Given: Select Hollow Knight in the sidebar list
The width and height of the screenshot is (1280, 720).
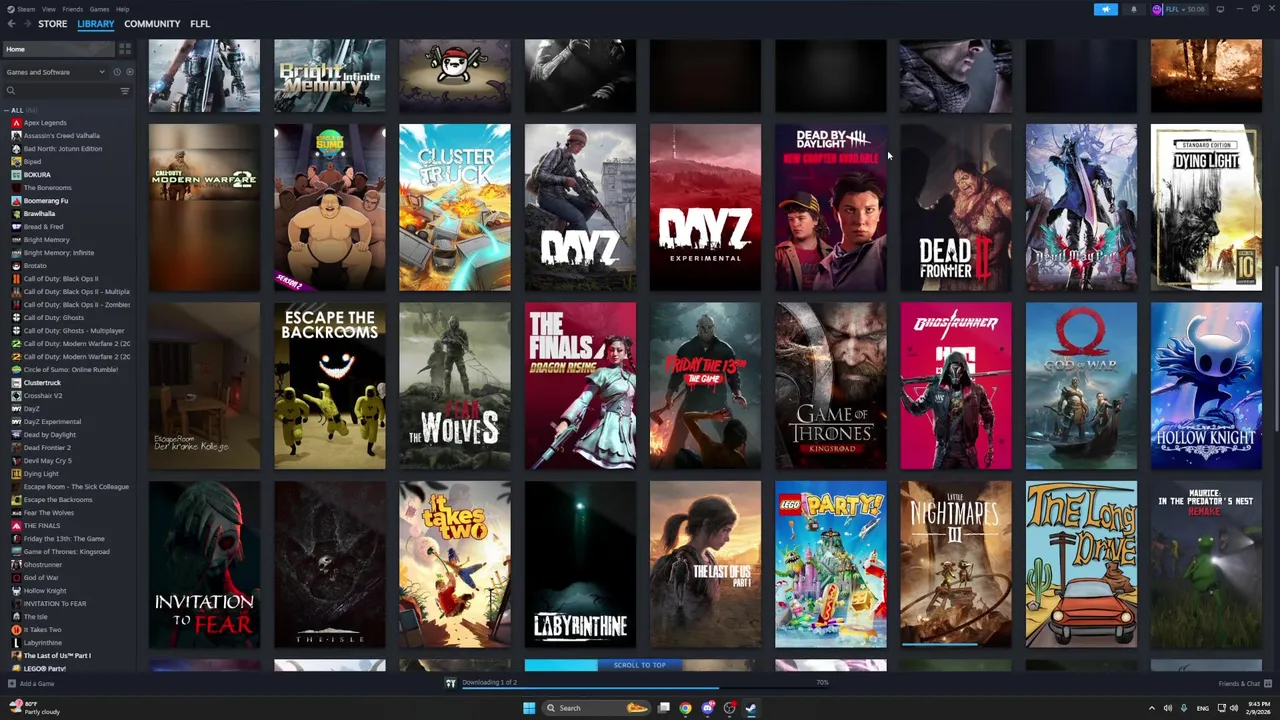Looking at the screenshot, I should (45, 591).
